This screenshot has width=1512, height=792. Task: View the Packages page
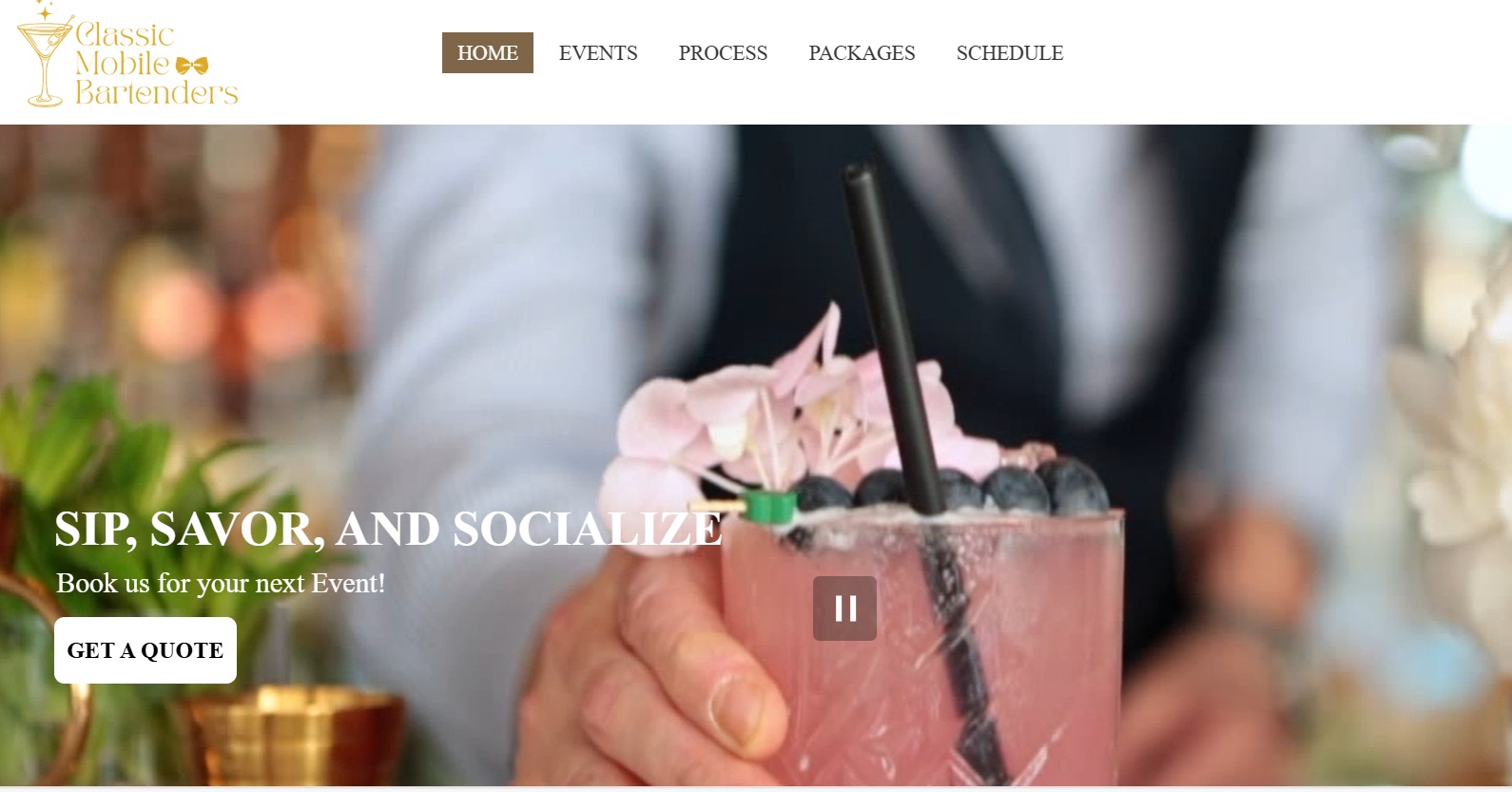(x=862, y=53)
